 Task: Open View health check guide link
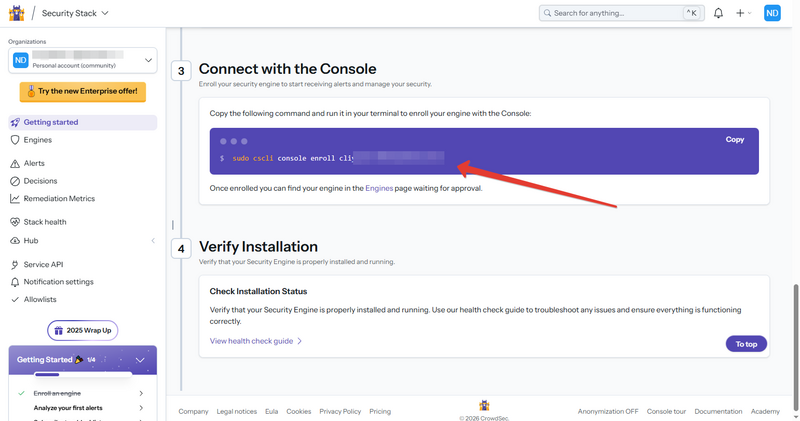coord(256,341)
